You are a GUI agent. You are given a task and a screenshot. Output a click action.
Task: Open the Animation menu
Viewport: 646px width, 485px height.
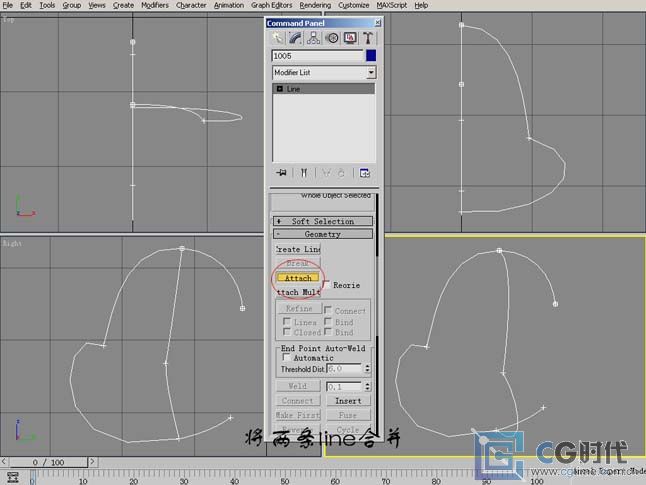pyautogui.click(x=229, y=5)
